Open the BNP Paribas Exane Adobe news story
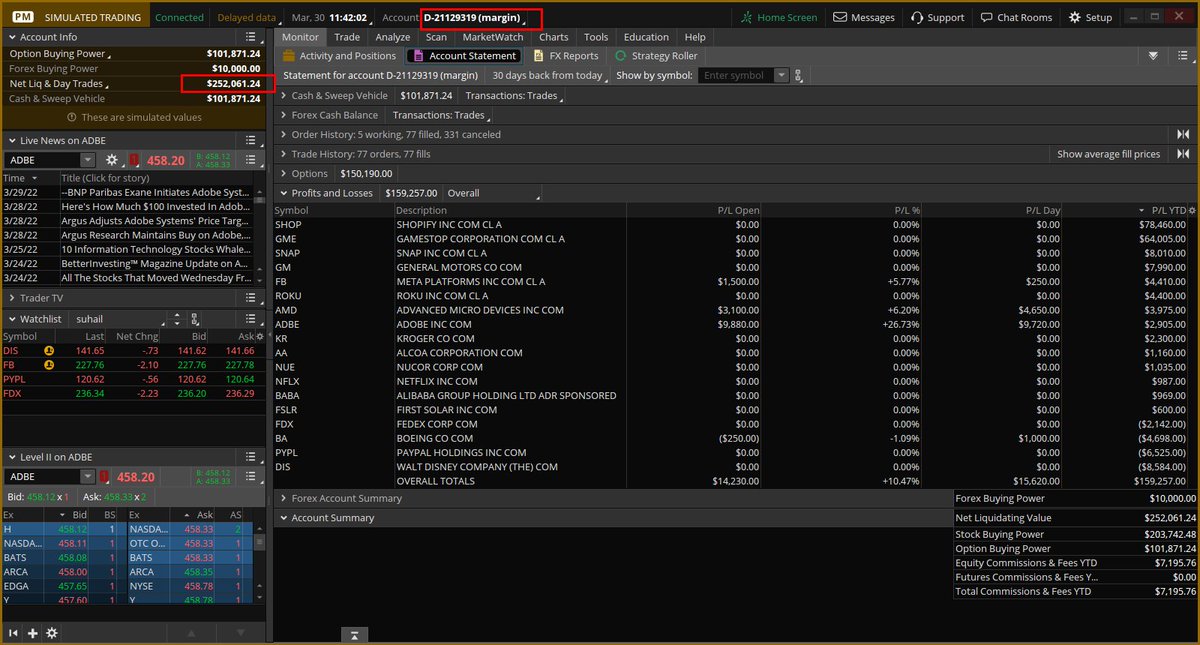The image size is (1200, 645). [x=156, y=192]
